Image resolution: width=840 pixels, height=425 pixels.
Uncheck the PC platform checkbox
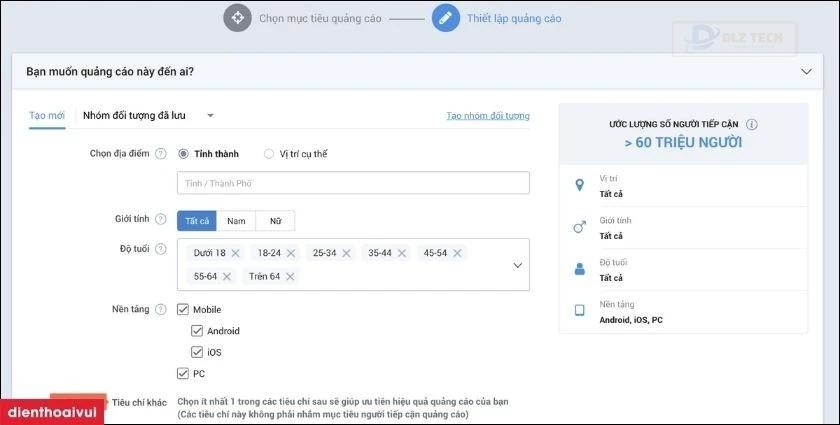[183, 373]
